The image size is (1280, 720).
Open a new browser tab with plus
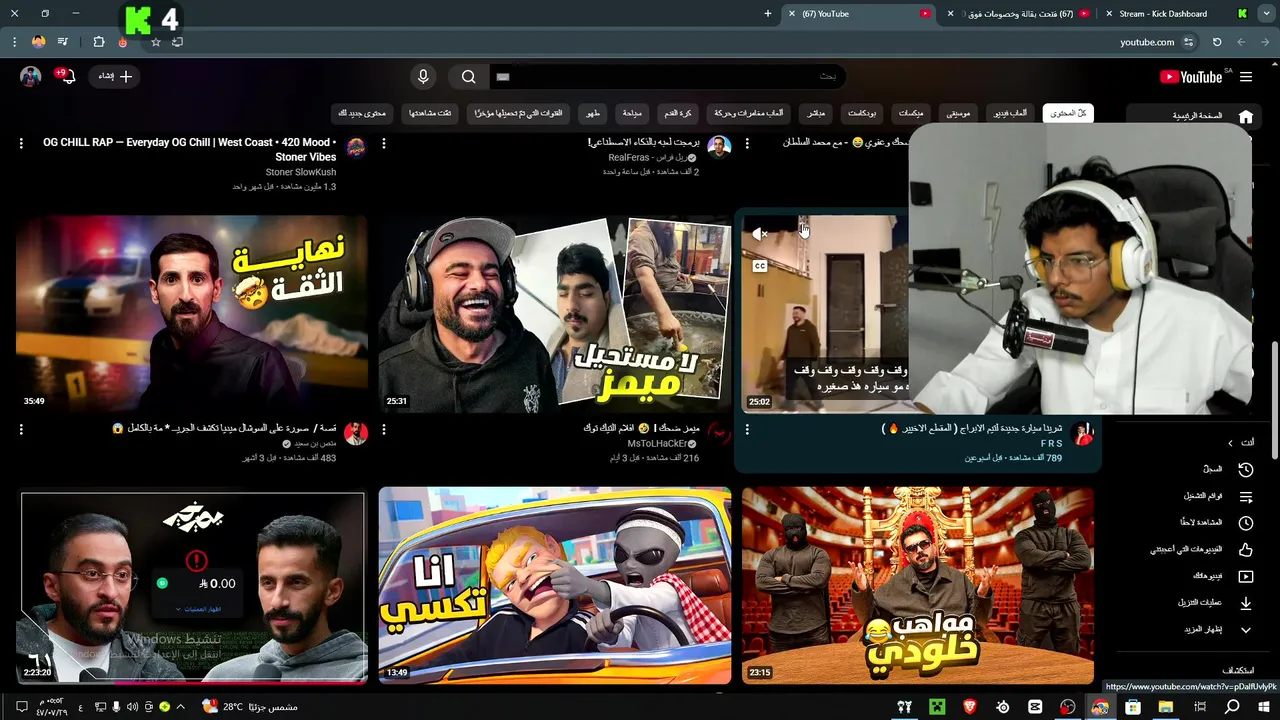[767, 14]
